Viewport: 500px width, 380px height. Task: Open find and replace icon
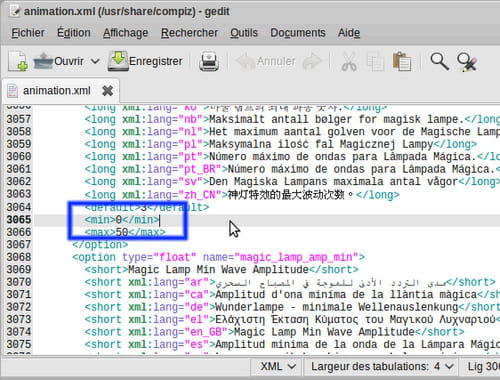[467, 62]
